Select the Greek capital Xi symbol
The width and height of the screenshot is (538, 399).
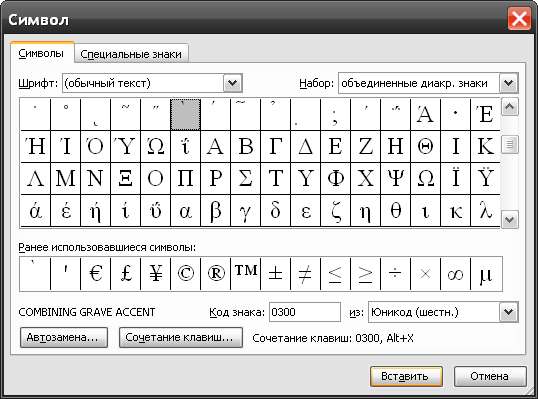pyautogui.click(x=125, y=178)
